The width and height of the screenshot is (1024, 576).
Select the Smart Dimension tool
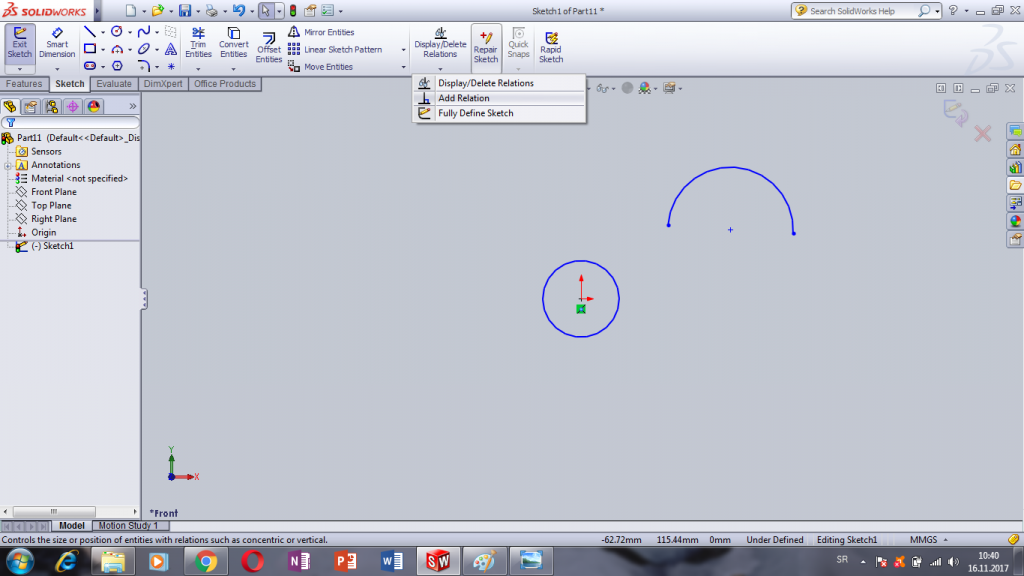pos(57,43)
